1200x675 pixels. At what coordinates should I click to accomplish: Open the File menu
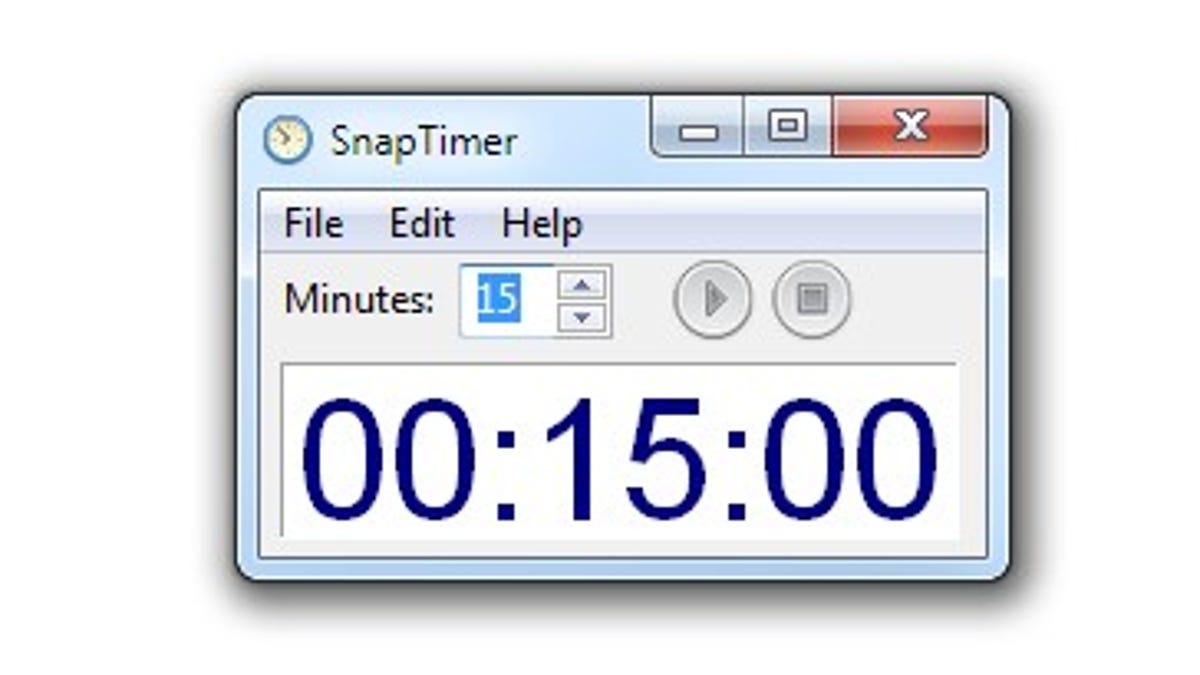tap(313, 223)
